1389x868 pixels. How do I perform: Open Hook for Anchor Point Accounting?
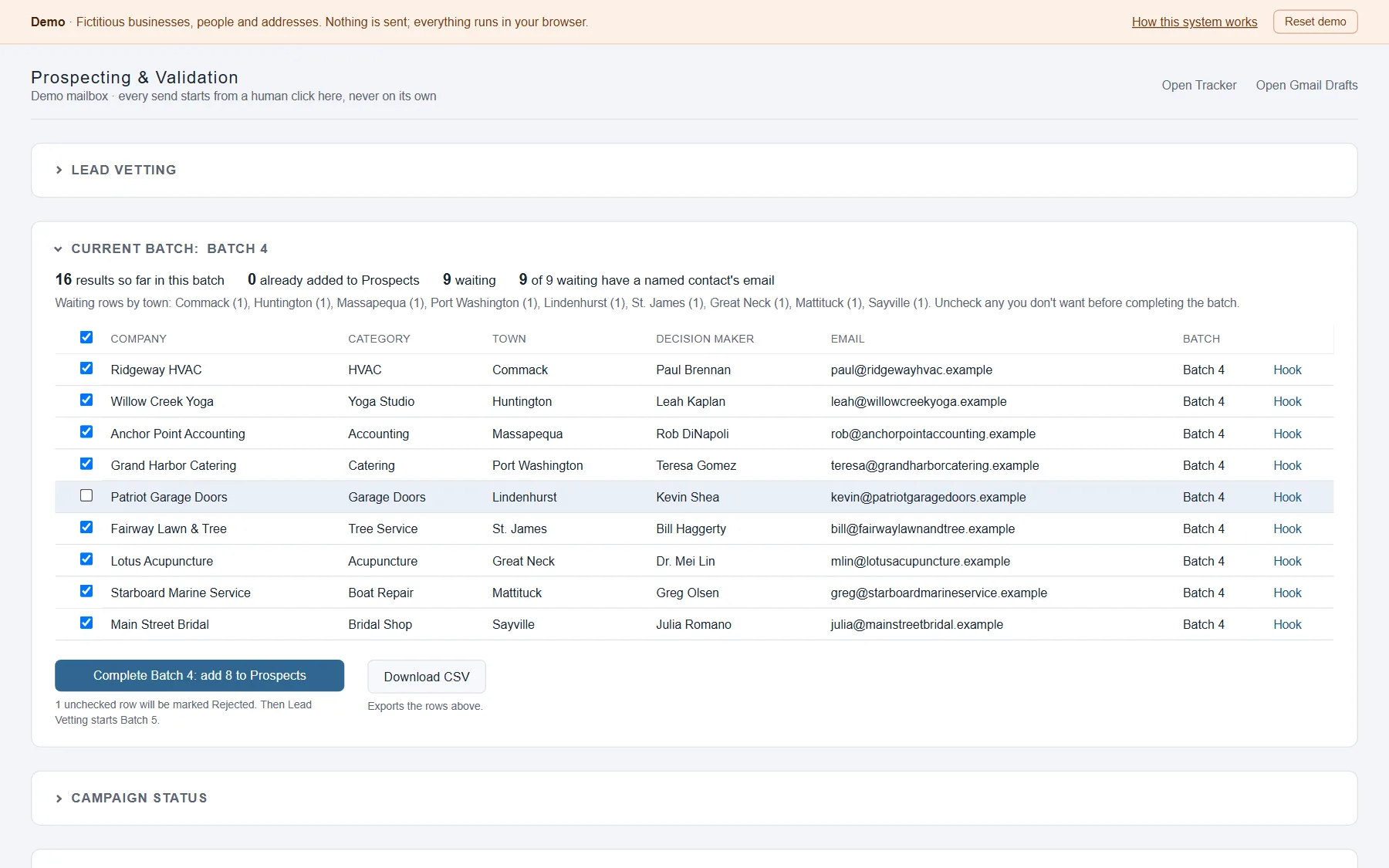click(1287, 434)
